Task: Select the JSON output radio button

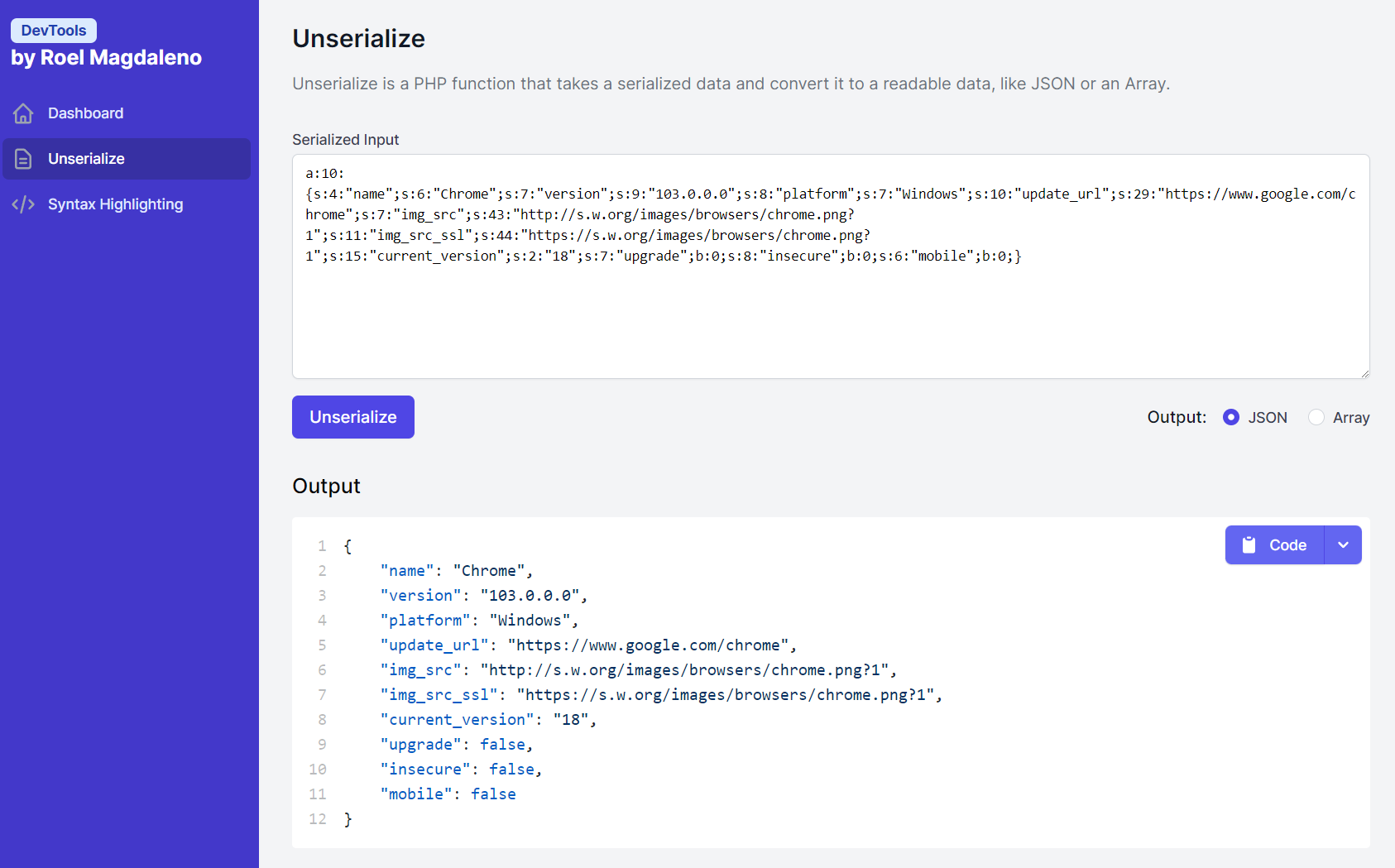Action: pos(1231,417)
